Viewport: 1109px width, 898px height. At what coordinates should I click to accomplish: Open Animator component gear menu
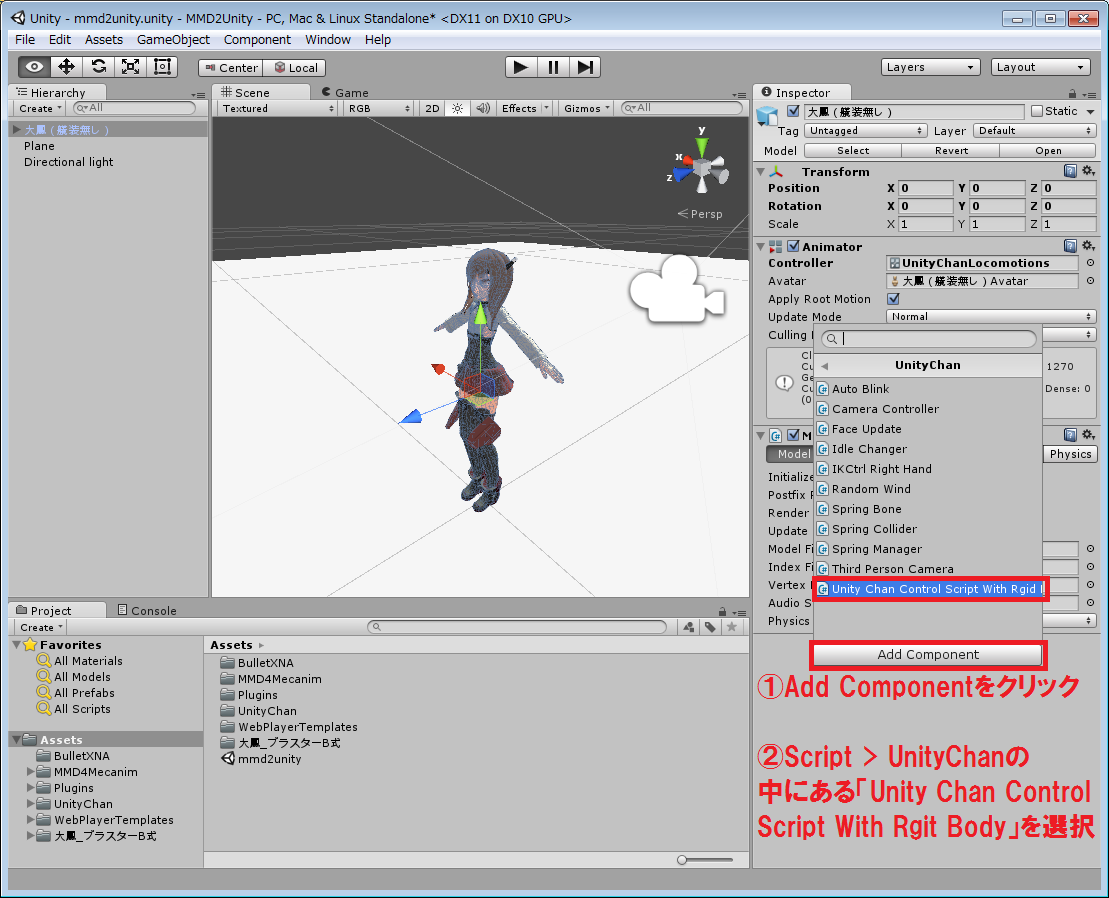click(1088, 246)
